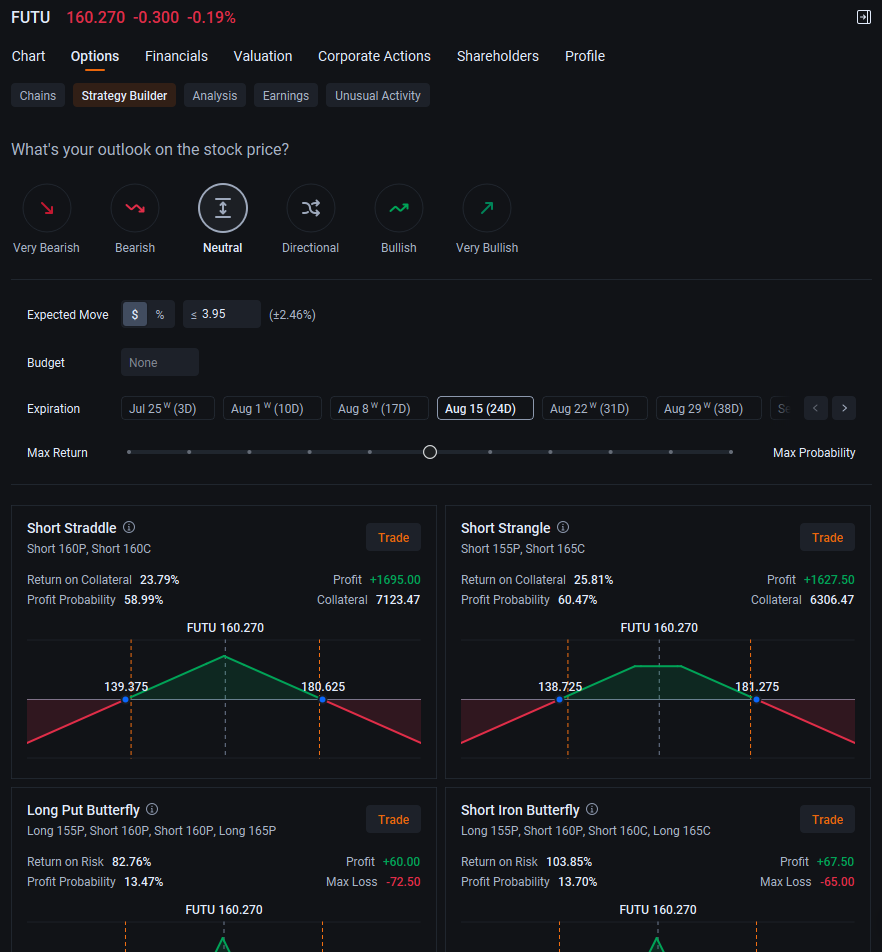
Task: Select the Aug 8 (17D) expiration
Action: click(x=379, y=409)
